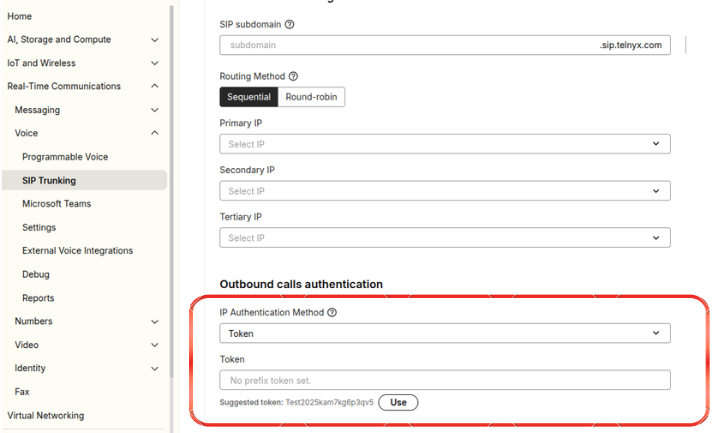This screenshot has height=433, width=715.
Task: Go to Microsoft Teams in sidebar
Action: [x=57, y=204]
